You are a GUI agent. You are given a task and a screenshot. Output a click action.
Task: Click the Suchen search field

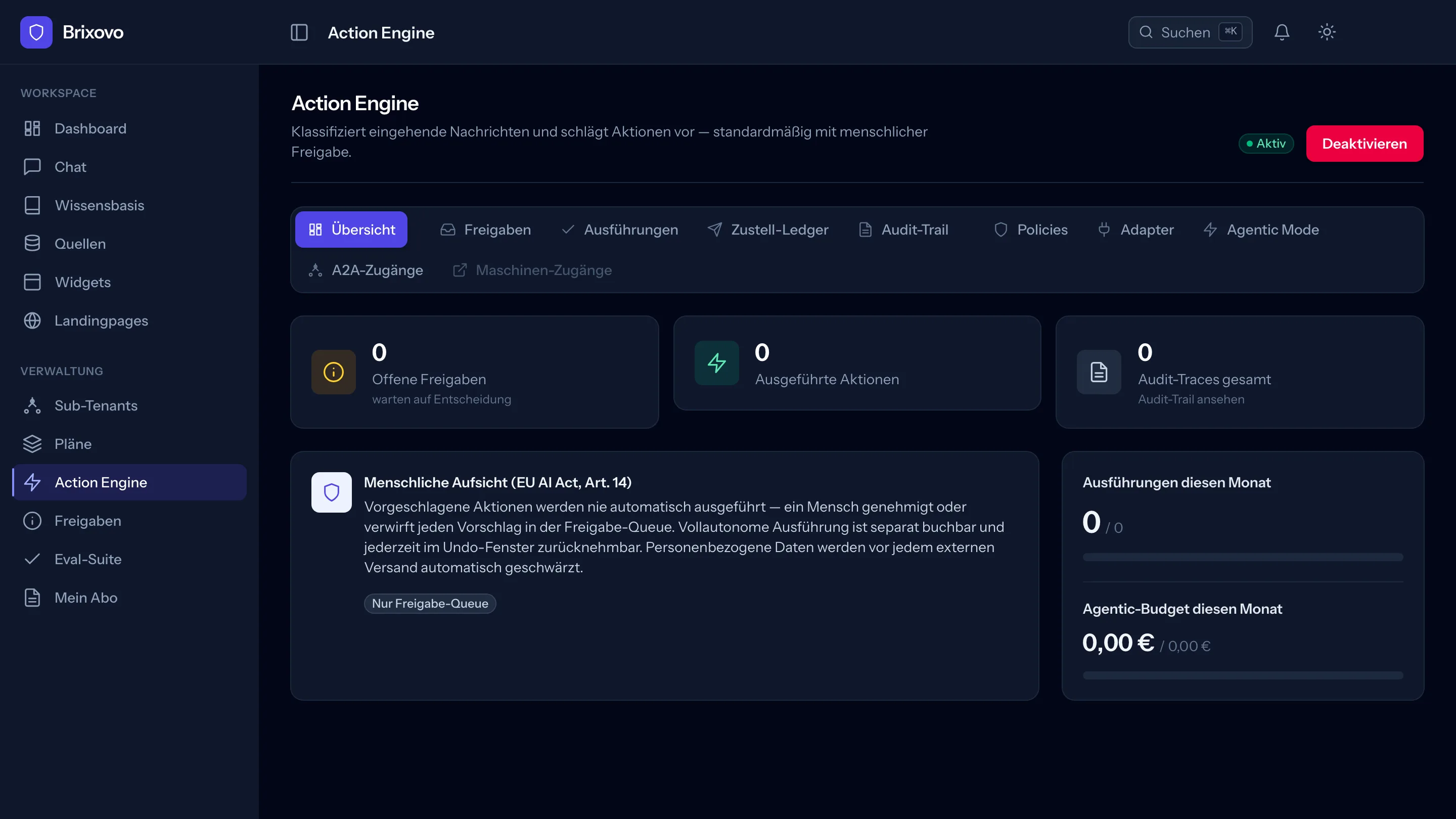[x=1191, y=32]
